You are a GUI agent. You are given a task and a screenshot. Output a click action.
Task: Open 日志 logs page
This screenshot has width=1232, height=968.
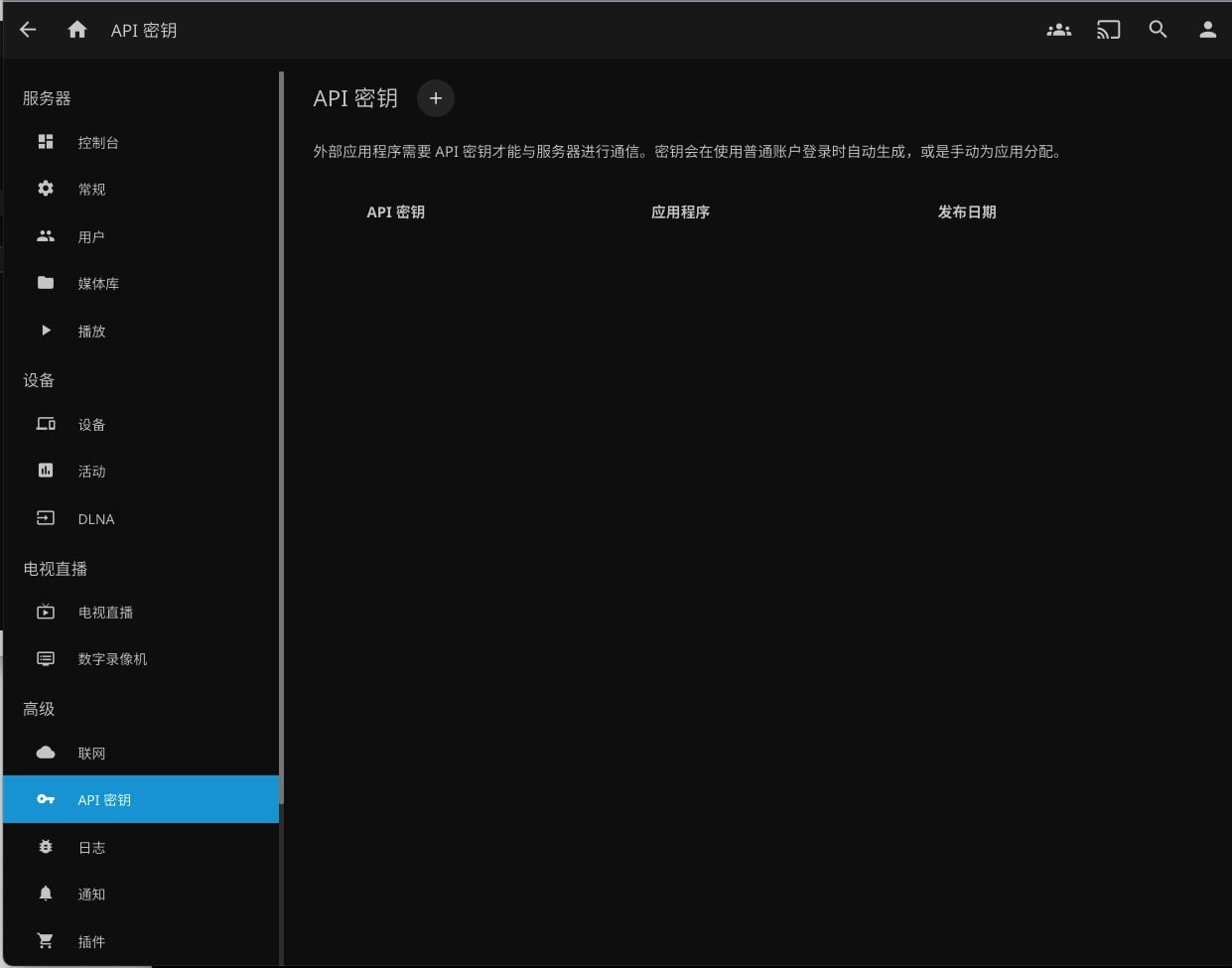coord(141,847)
